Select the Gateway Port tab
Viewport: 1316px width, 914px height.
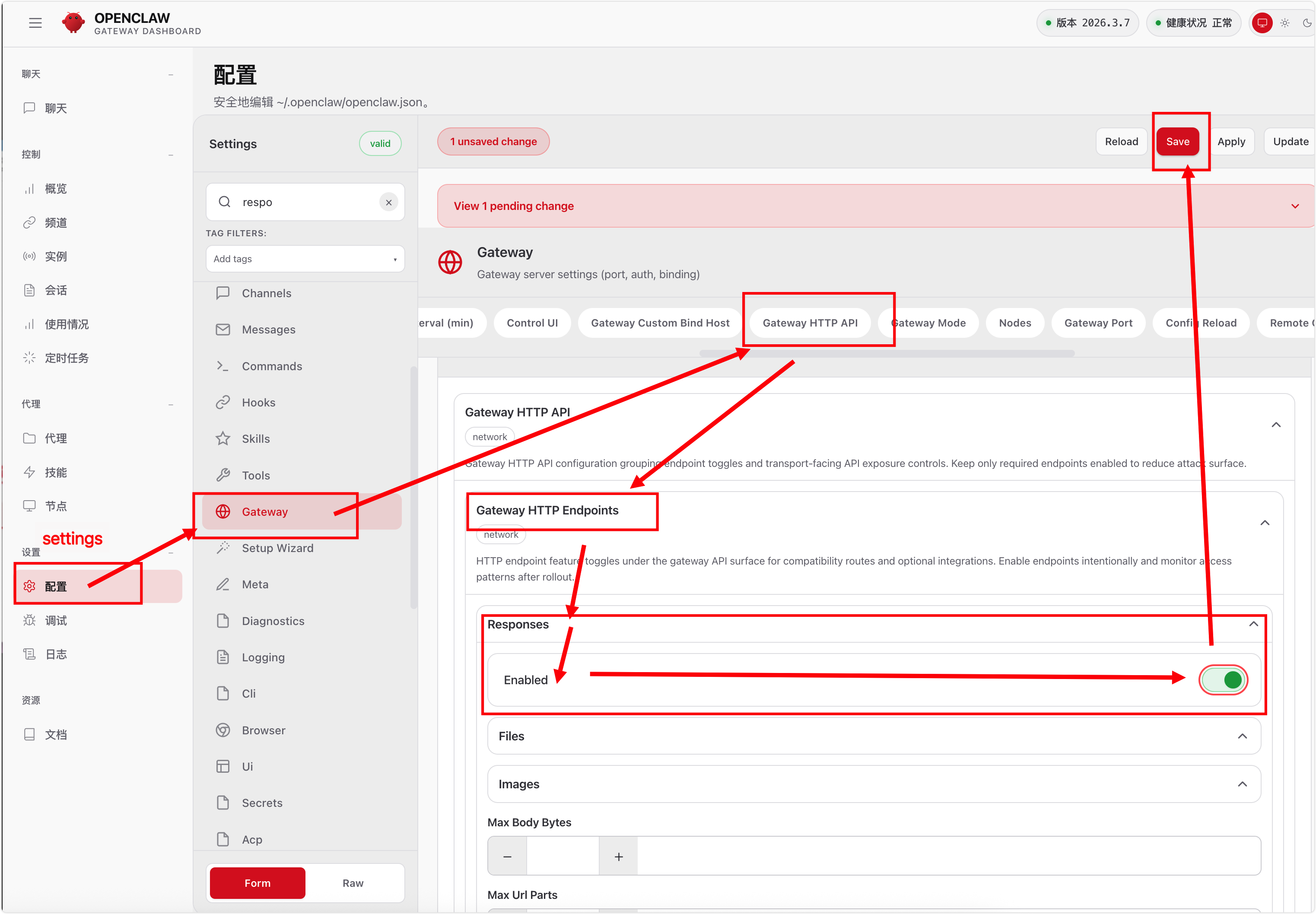coord(1098,323)
